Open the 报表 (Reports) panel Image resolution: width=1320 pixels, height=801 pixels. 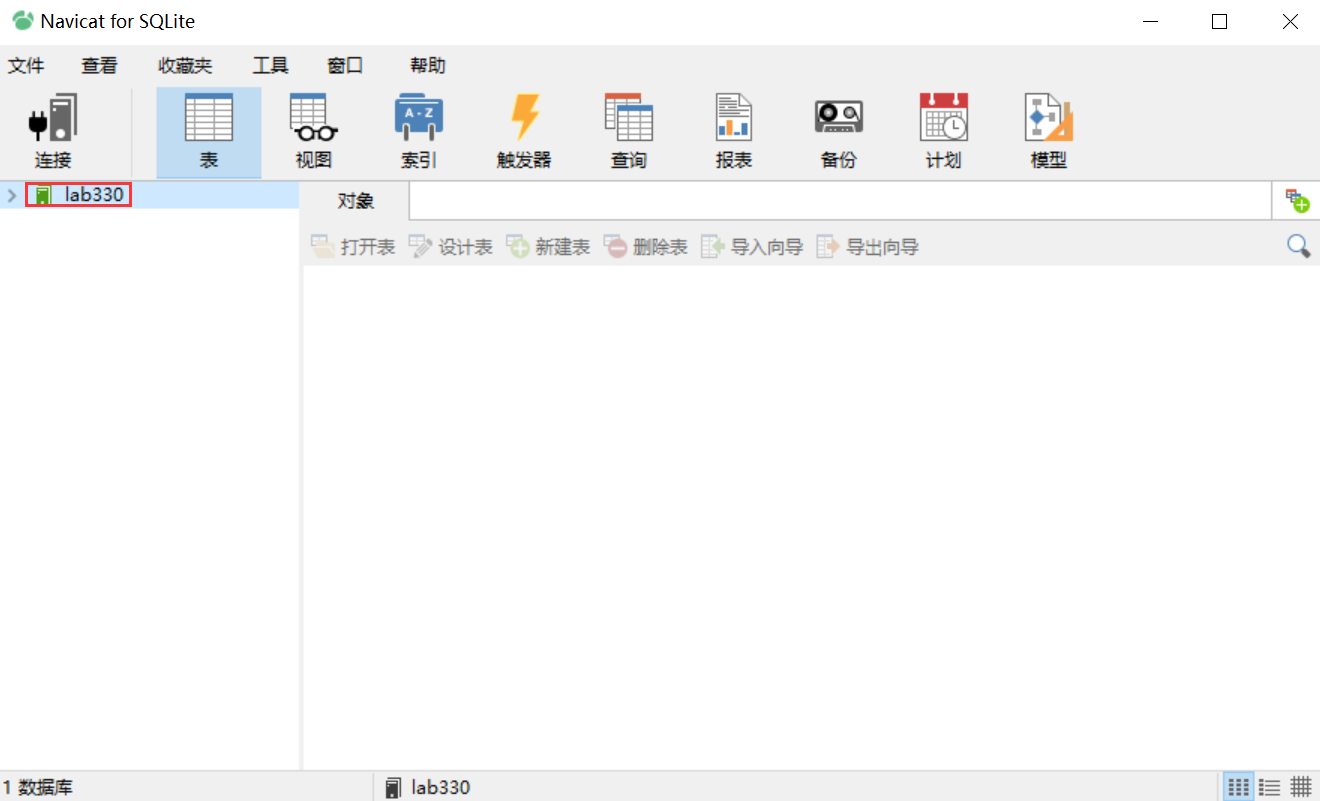click(x=733, y=130)
